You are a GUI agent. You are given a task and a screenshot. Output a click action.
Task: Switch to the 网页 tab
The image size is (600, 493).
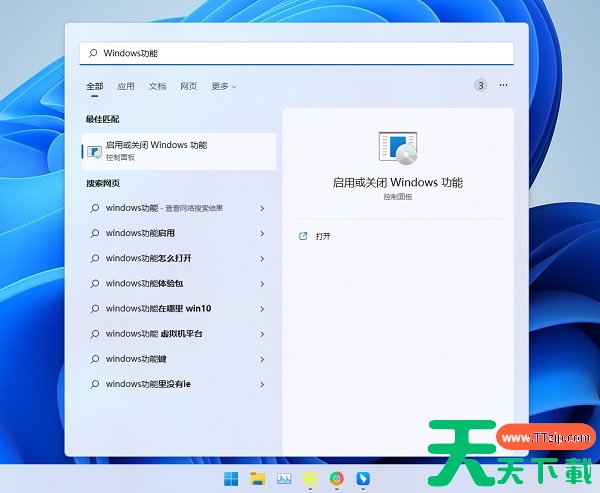(189, 87)
